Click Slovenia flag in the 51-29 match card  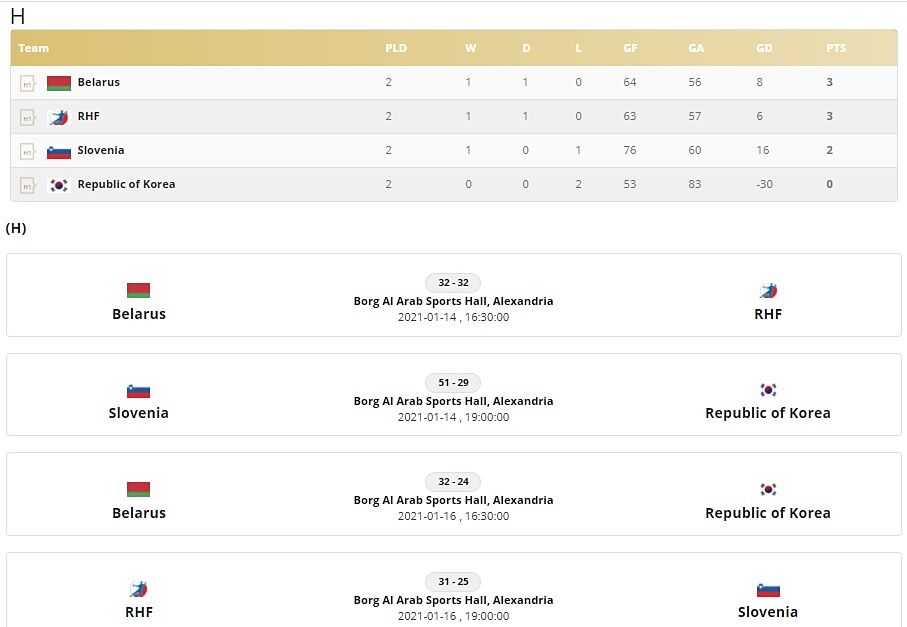[138, 391]
